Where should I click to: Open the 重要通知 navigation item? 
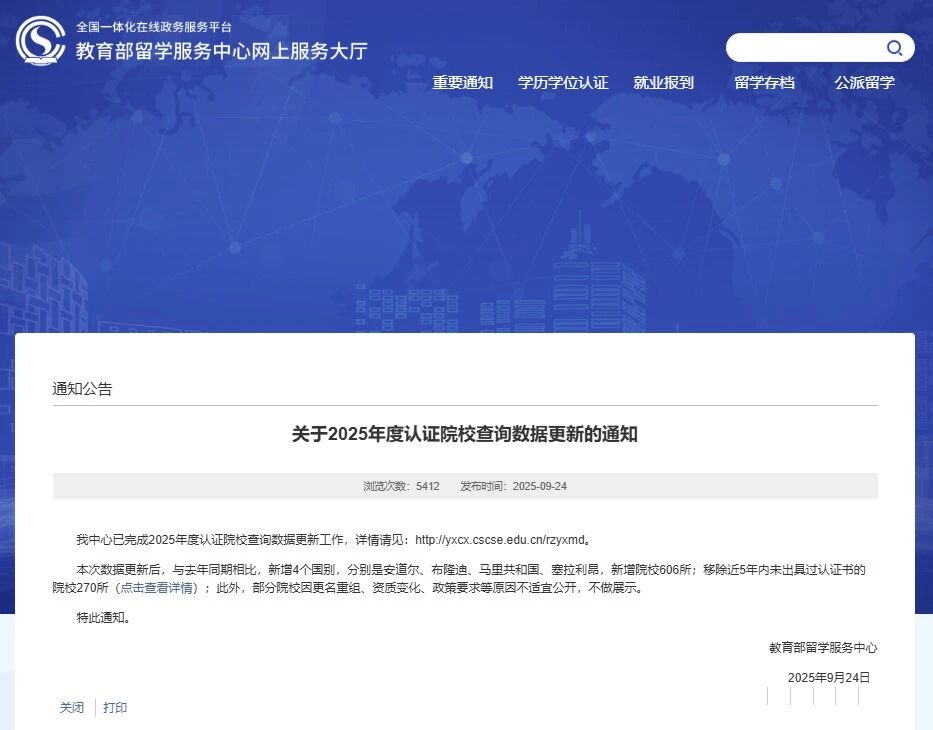[462, 83]
